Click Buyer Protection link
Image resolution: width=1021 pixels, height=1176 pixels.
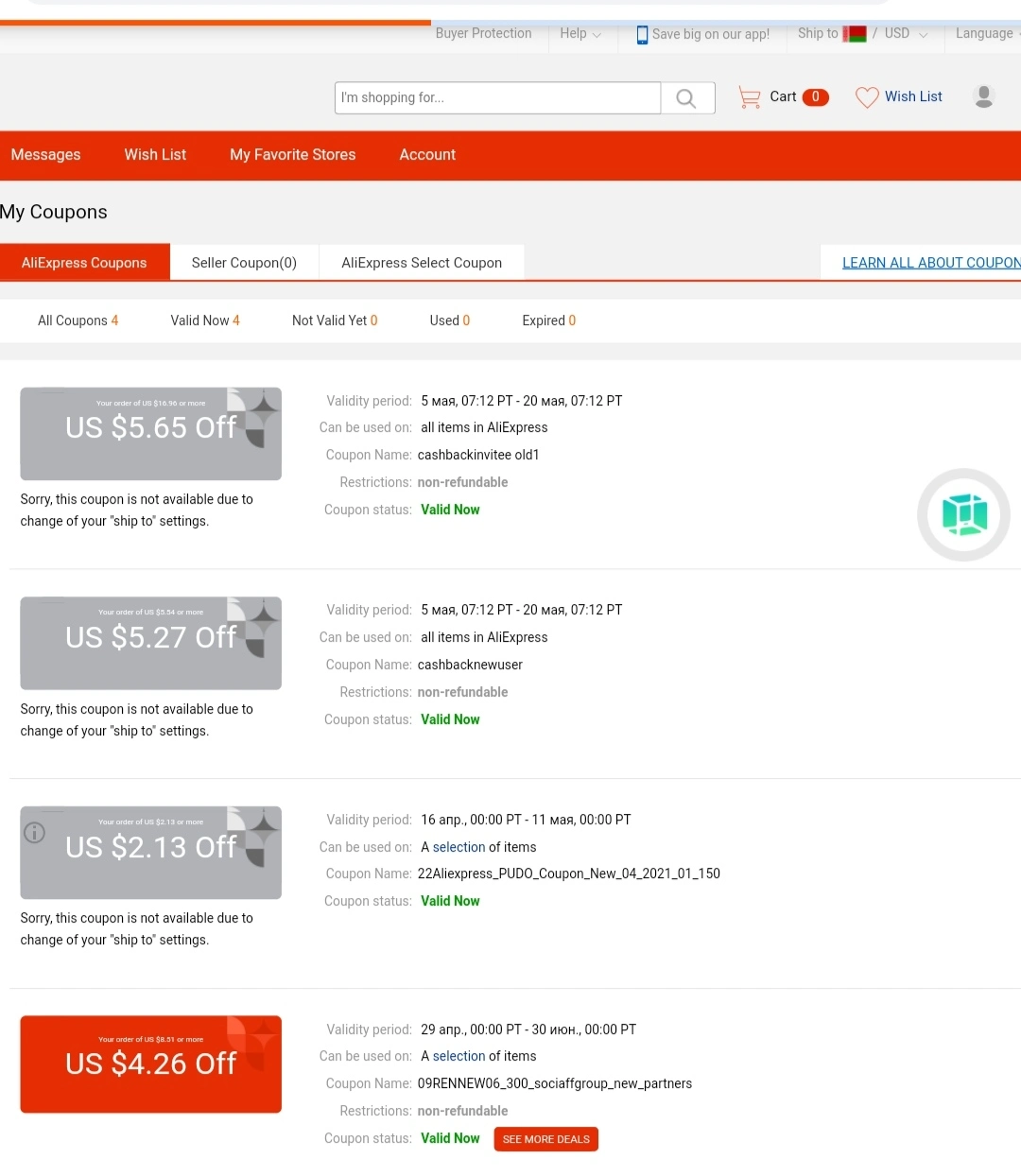[x=483, y=33]
